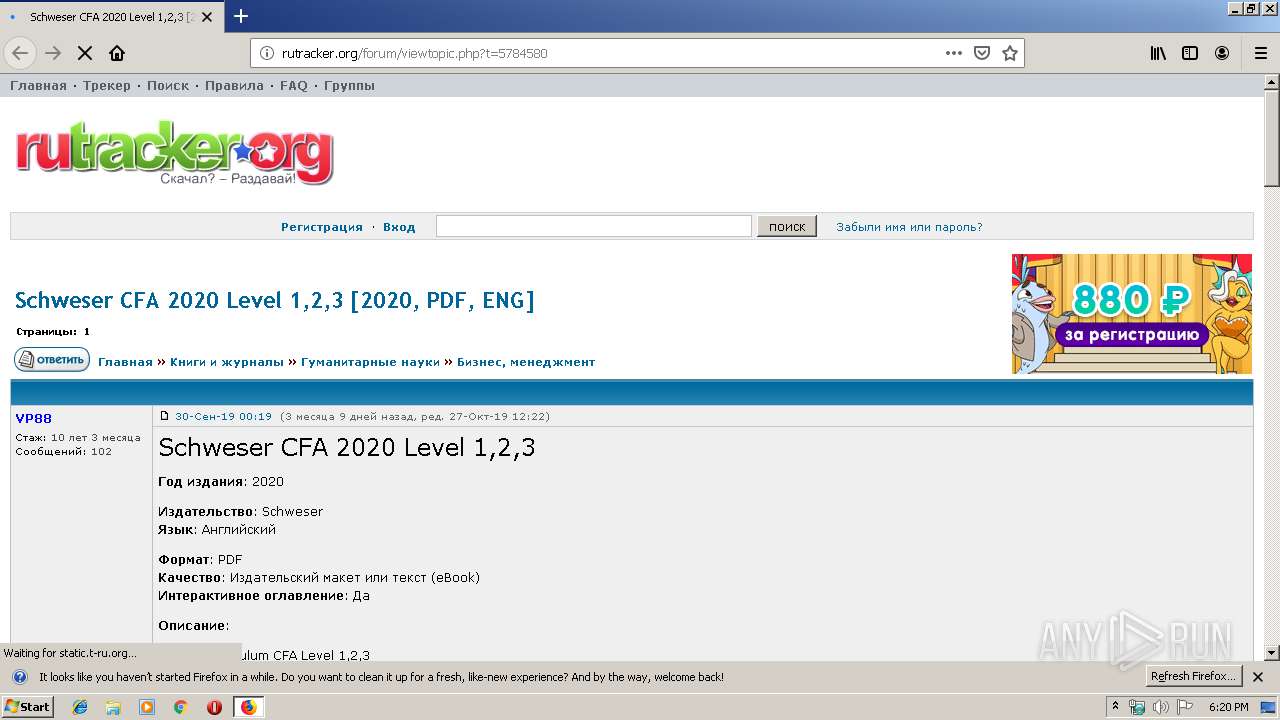Click the topic title Schweser CFA 2020 link
The width and height of the screenshot is (1280, 720).
275,300
